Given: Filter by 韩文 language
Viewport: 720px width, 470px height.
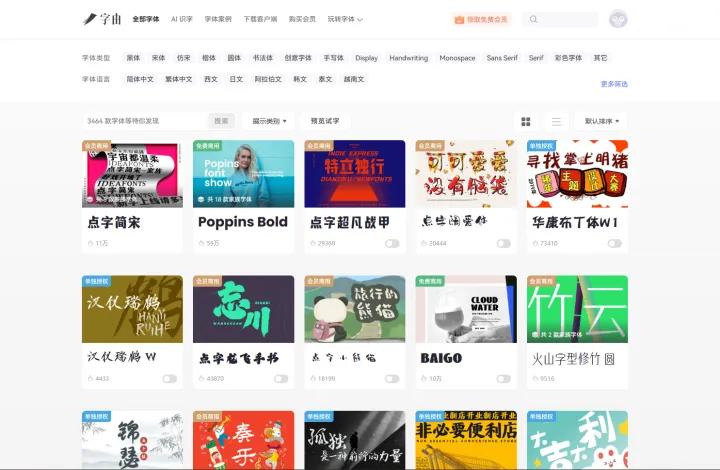Looking at the screenshot, I should click(x=300, y=79).
